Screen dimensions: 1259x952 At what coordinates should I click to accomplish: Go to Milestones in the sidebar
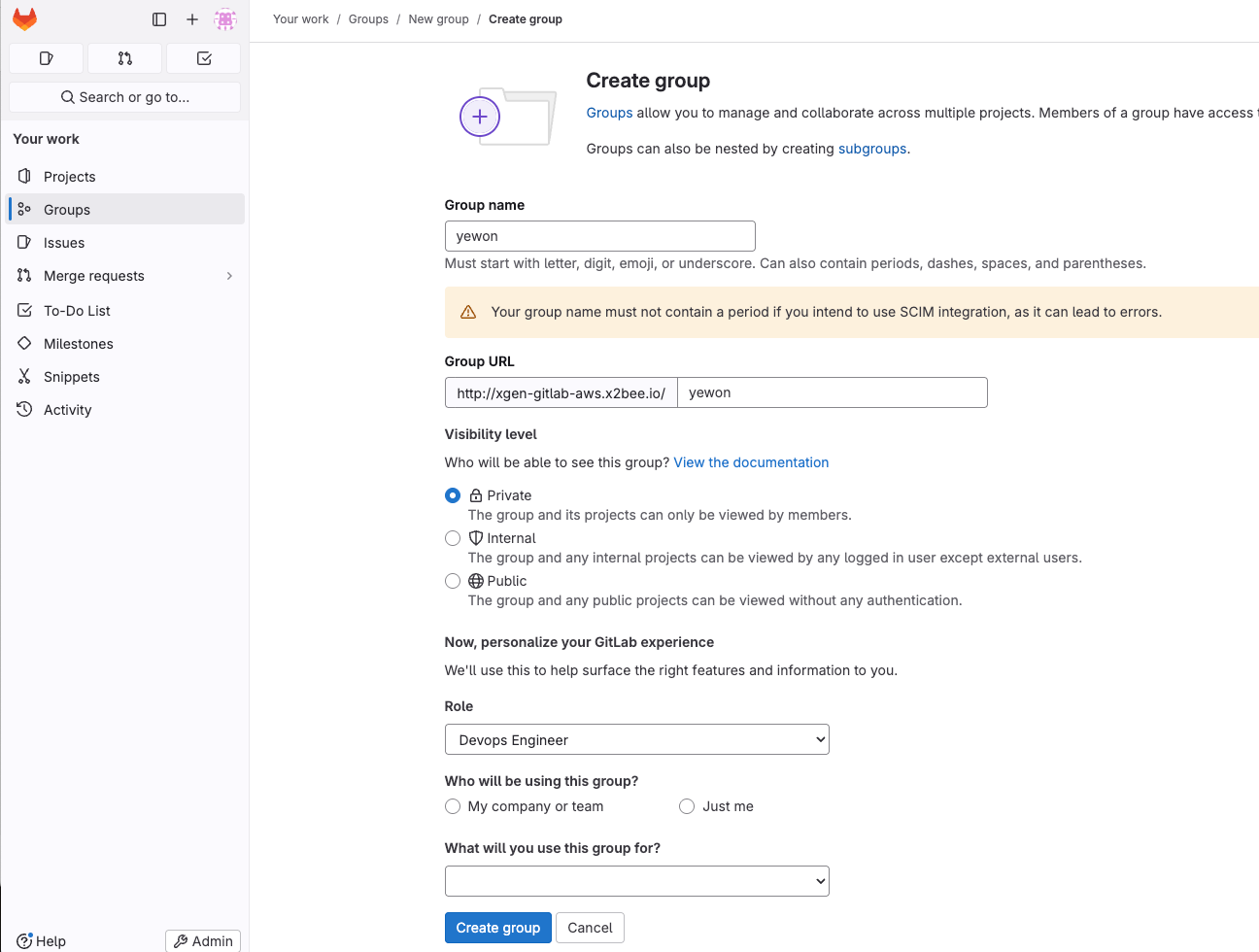[x=126, y=343]
